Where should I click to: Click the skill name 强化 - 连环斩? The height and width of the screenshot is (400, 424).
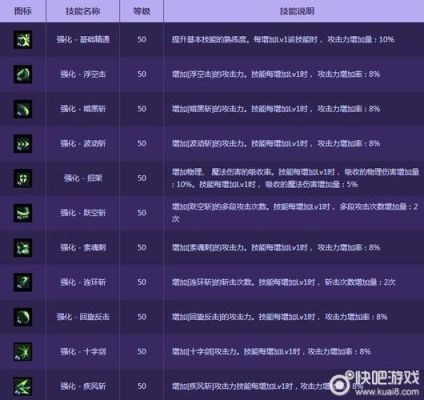pyautogui.click(x=83, y=282)
